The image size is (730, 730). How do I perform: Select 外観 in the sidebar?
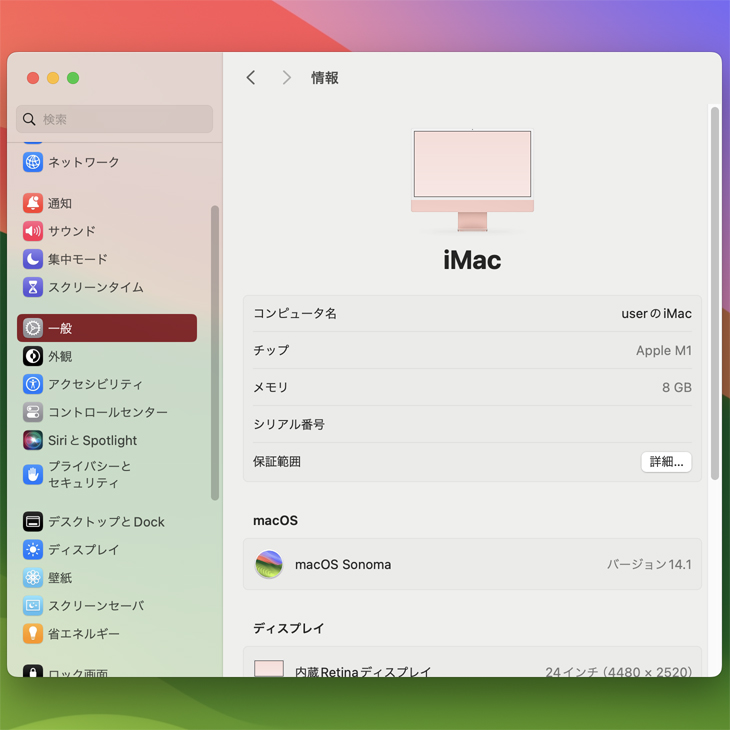pyautogui.click(x=107, y=356)
